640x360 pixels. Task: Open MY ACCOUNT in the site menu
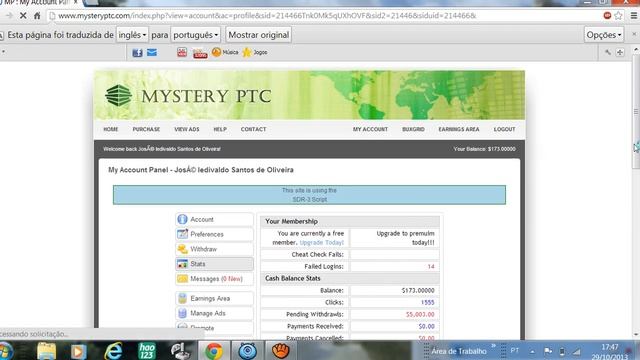pyautogui.click(x=370, y=129)
